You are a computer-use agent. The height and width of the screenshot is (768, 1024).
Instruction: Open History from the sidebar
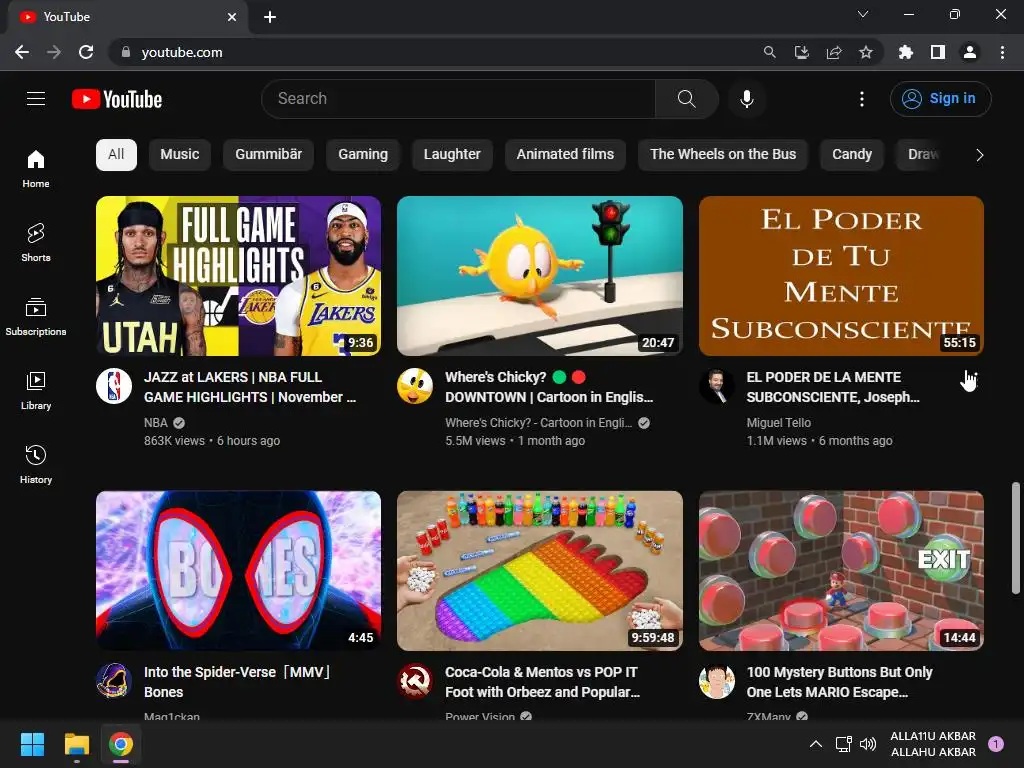(36, 464)
